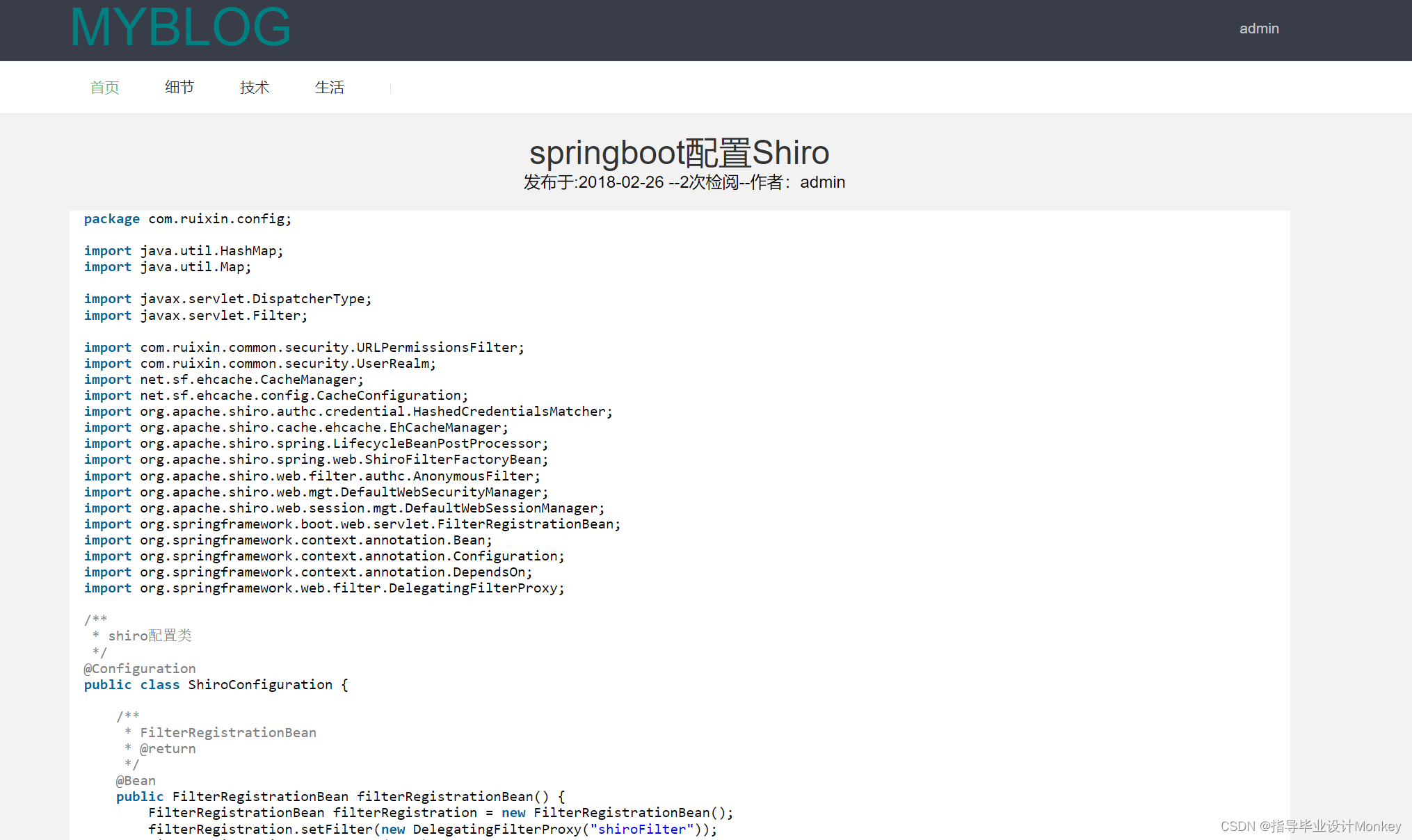The image size is (1412, 840).
Task: Click the package com.ruixin.config line
Action: (188, 219)
